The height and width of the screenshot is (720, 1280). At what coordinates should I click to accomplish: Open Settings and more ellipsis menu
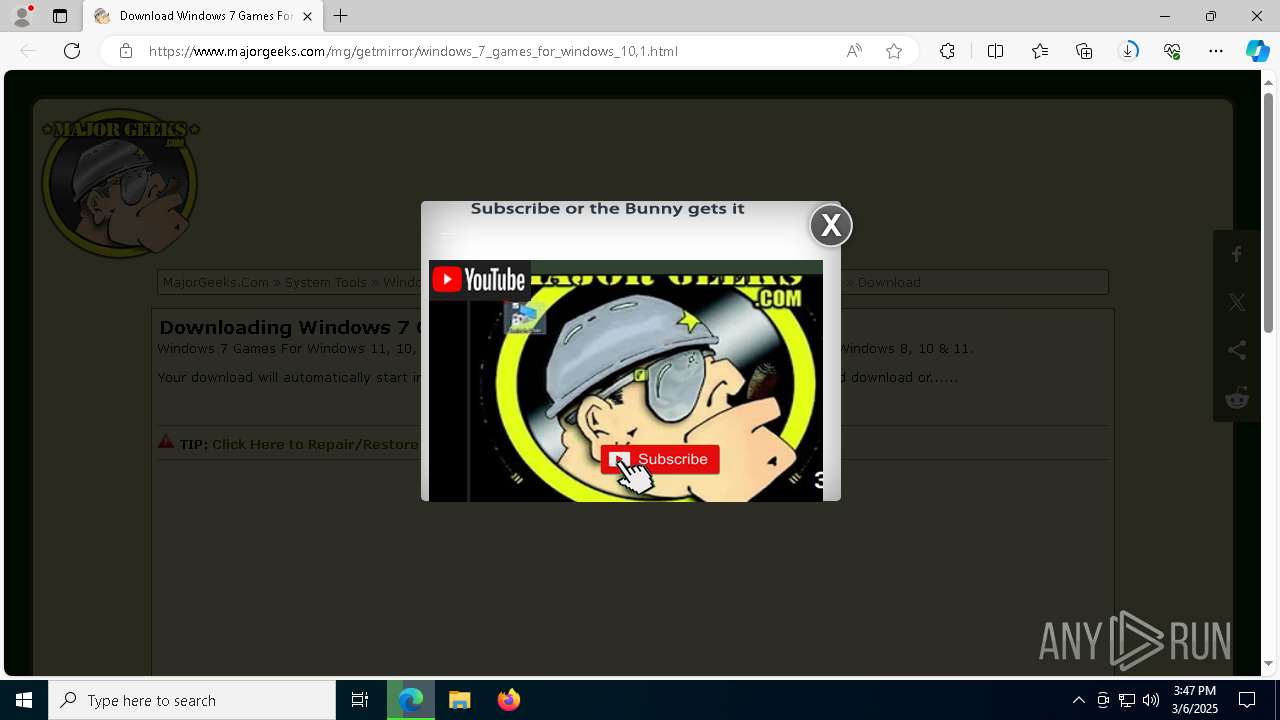1216,51
